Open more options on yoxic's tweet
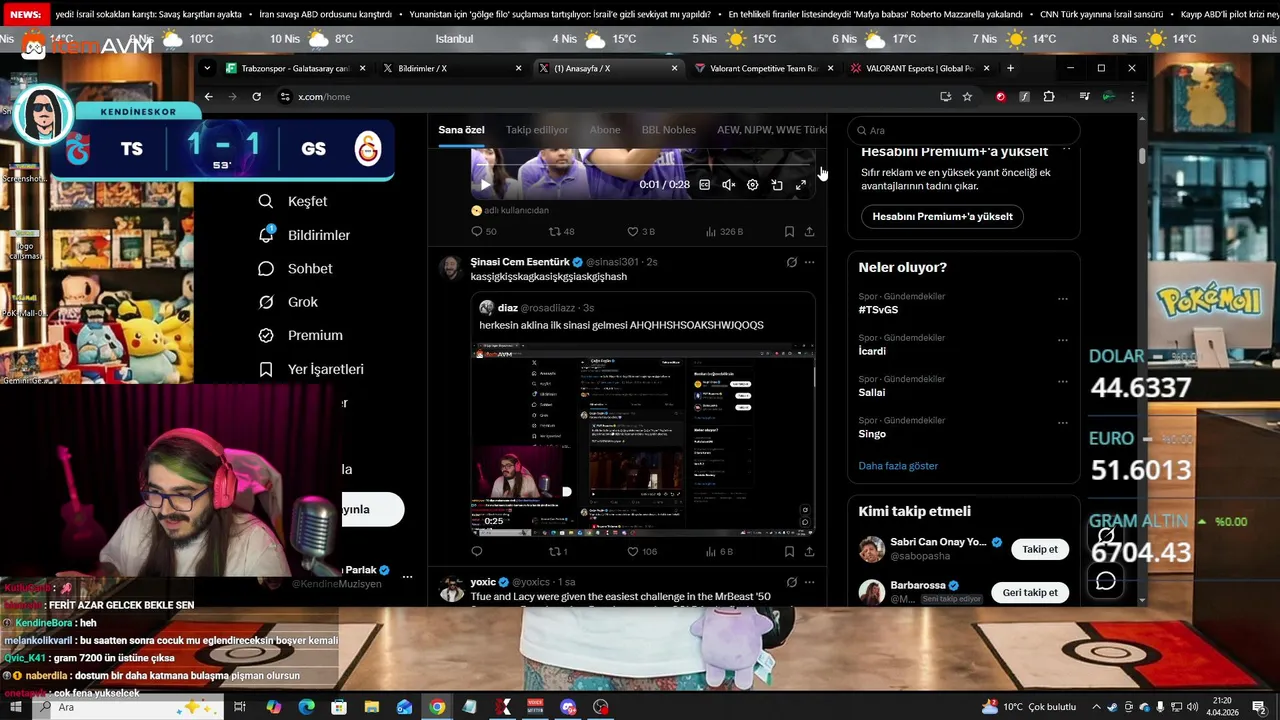Viewport: 1280px width, 720px height. point(809,582)
